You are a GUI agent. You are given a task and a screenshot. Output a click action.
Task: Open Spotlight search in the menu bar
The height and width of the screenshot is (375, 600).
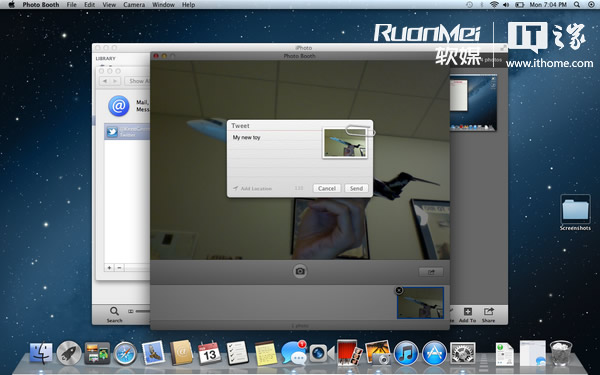pyautogui.click(x=577, y=5)
